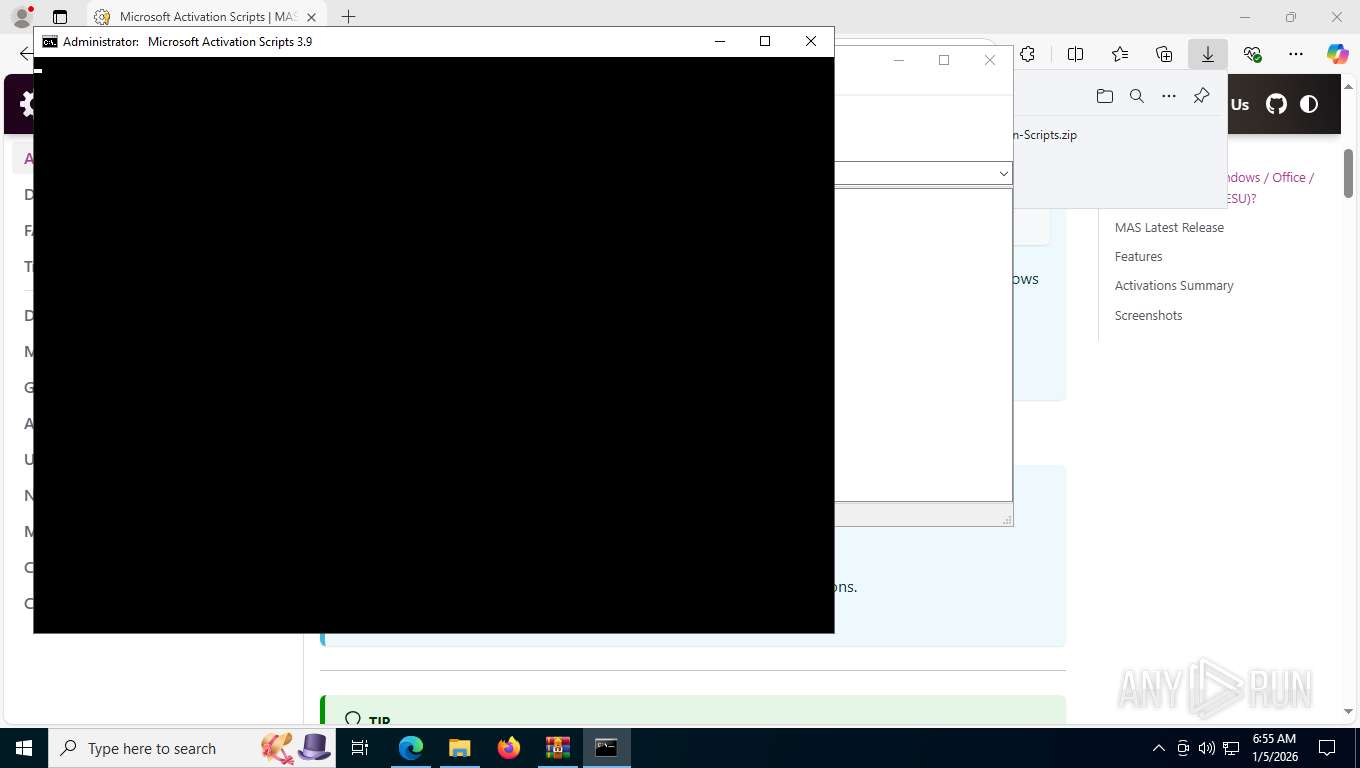Go to Features section link
Image resolution: width=1360 pixels, height=768 pixels.
point(1138,256)
